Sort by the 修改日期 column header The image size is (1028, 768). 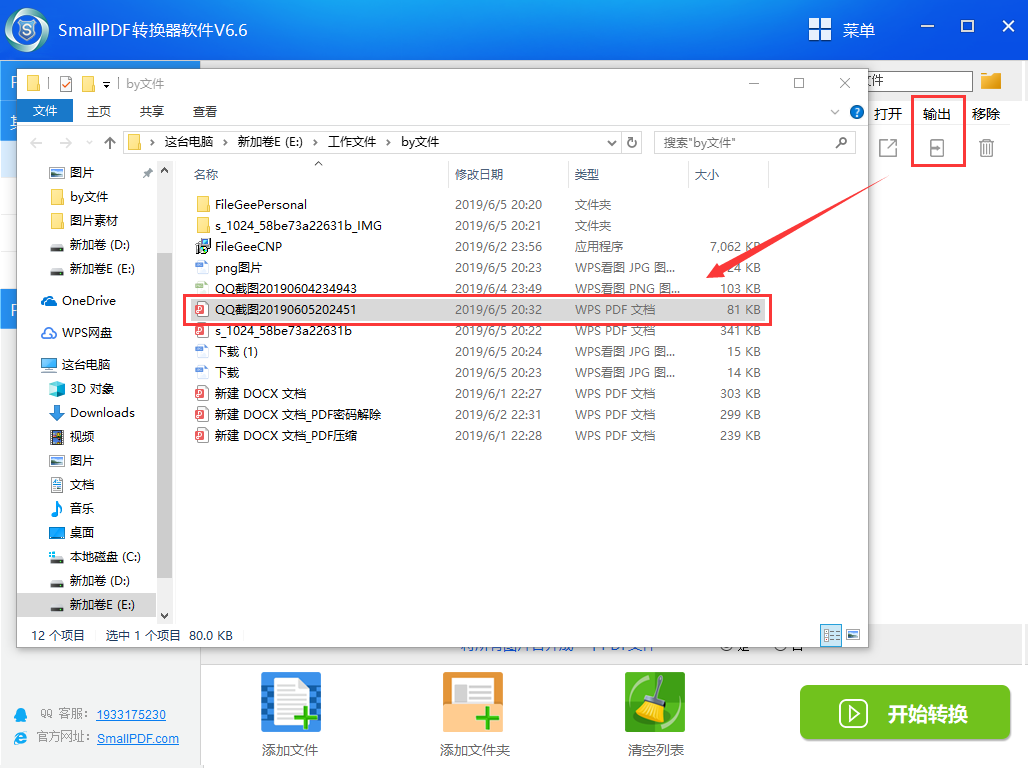[x=479, y=174]
